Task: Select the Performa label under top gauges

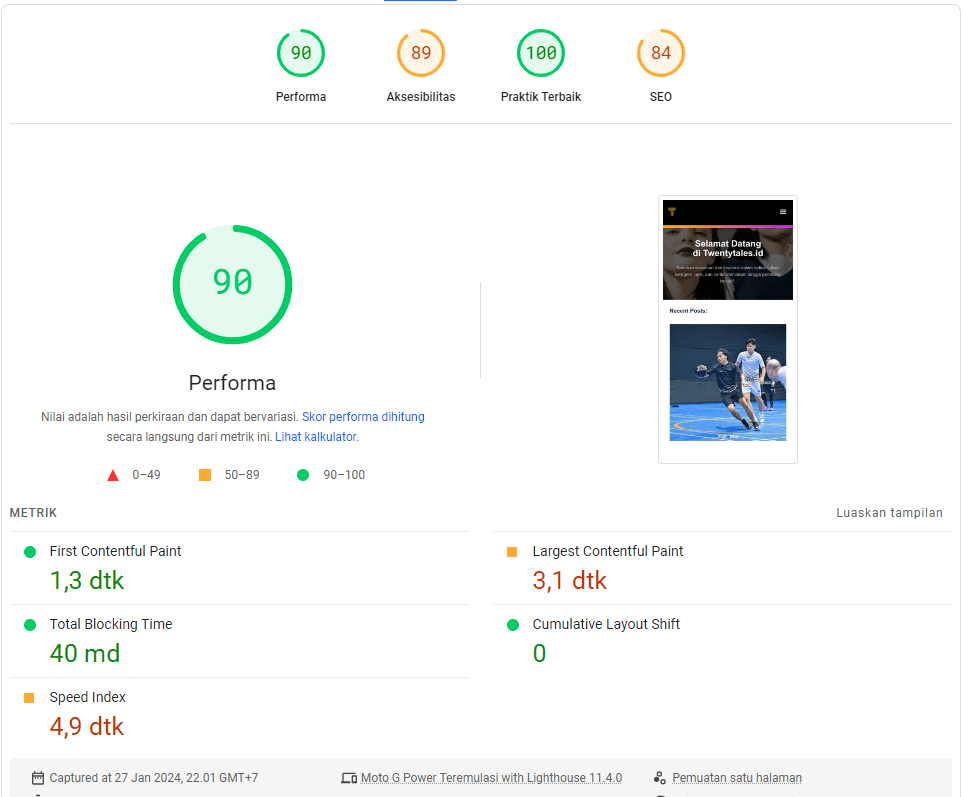Action: coord(301,96)
